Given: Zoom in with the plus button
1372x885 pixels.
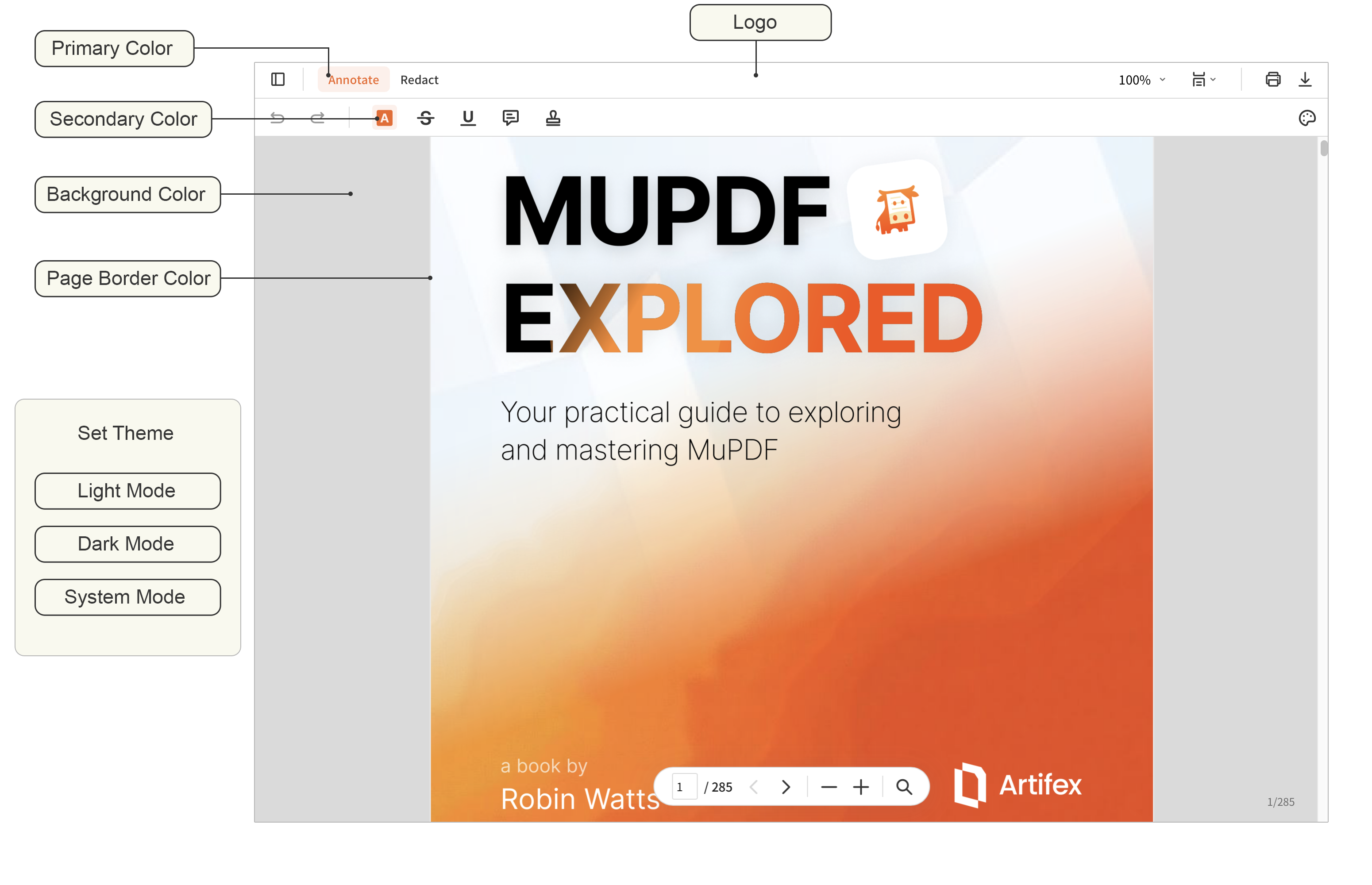Looking at the screenshot, I should coord(860,787).
